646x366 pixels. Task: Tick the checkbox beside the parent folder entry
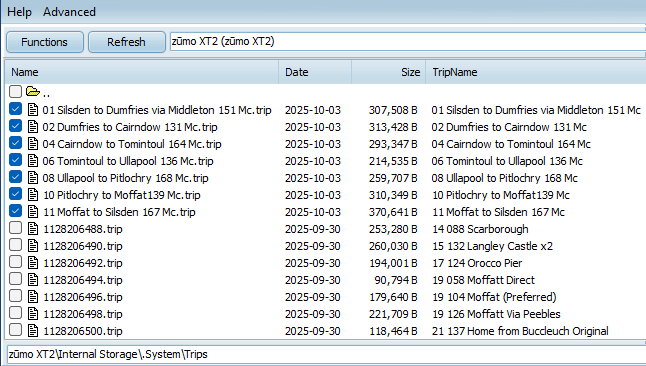(x=15, y=92)
